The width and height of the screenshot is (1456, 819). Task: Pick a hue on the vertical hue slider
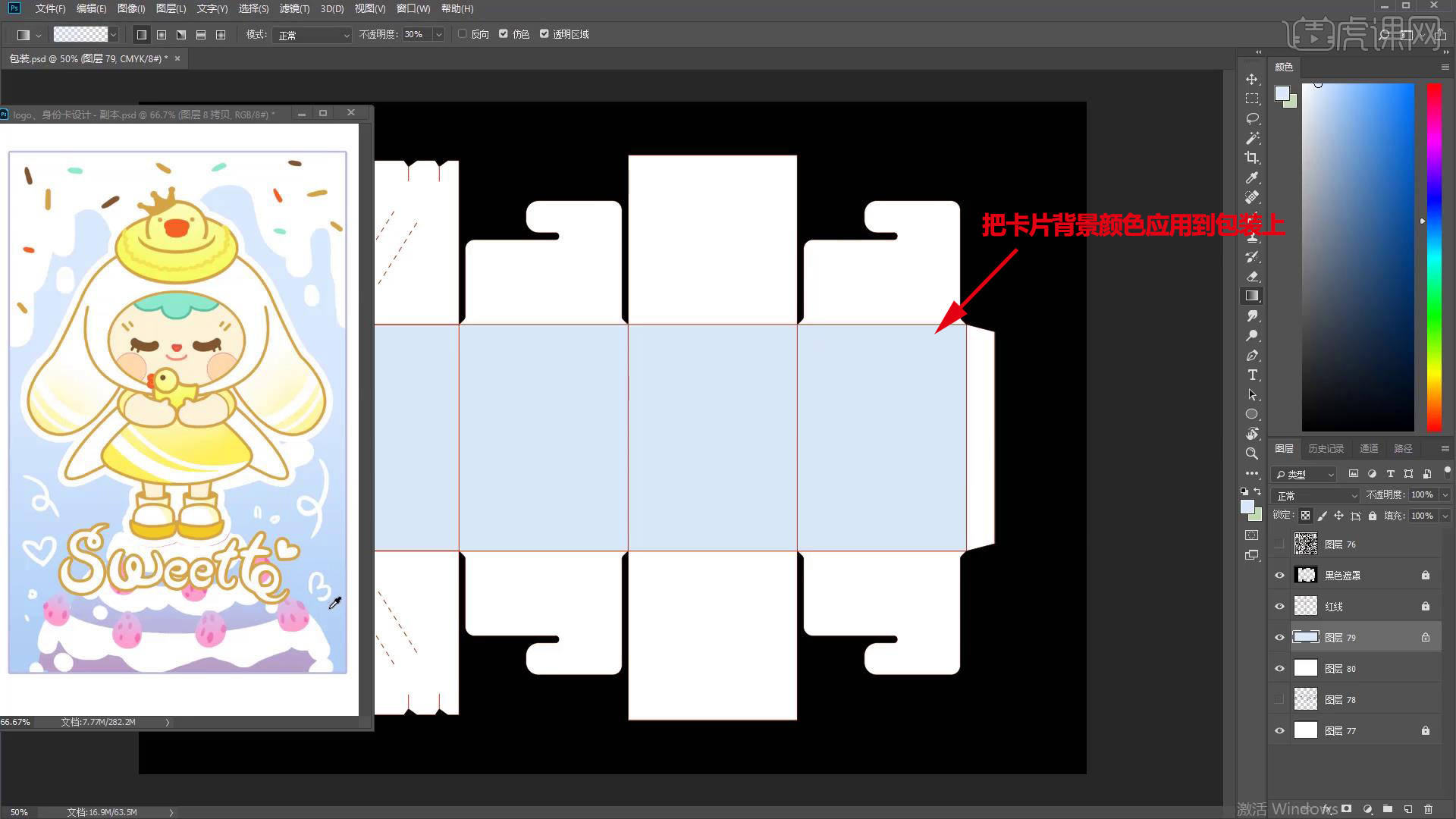click(1434, 258)
